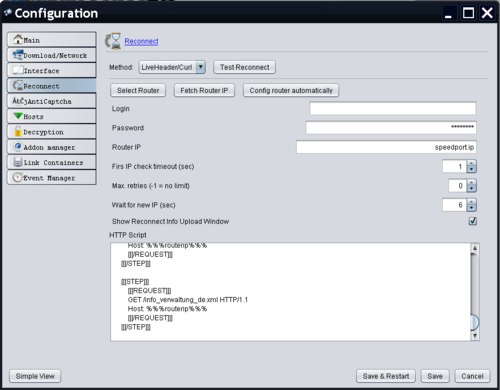
Task: Click the Save & Restart button
Action: [386, 376]
